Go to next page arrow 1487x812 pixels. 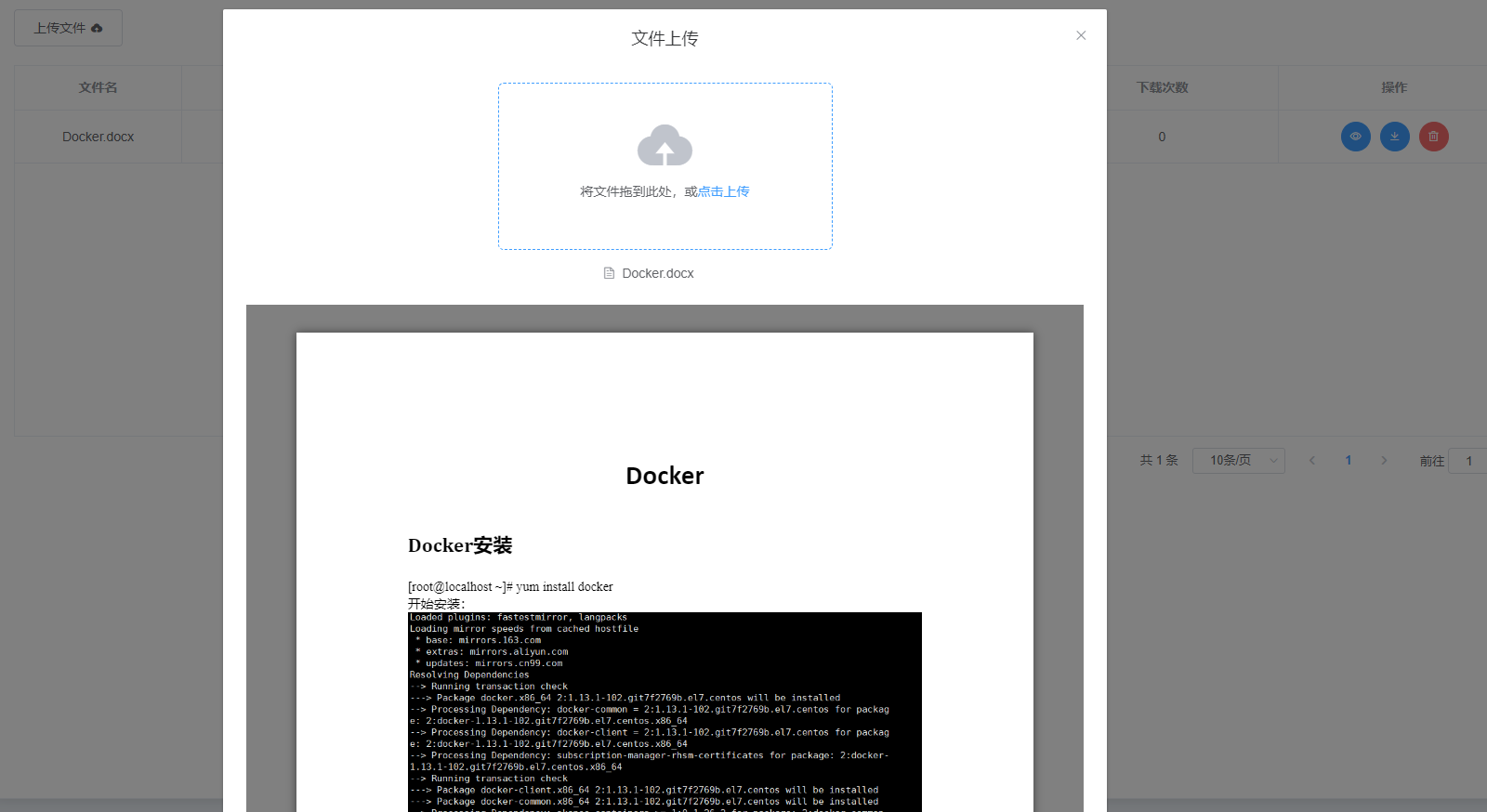(1384, 461)
